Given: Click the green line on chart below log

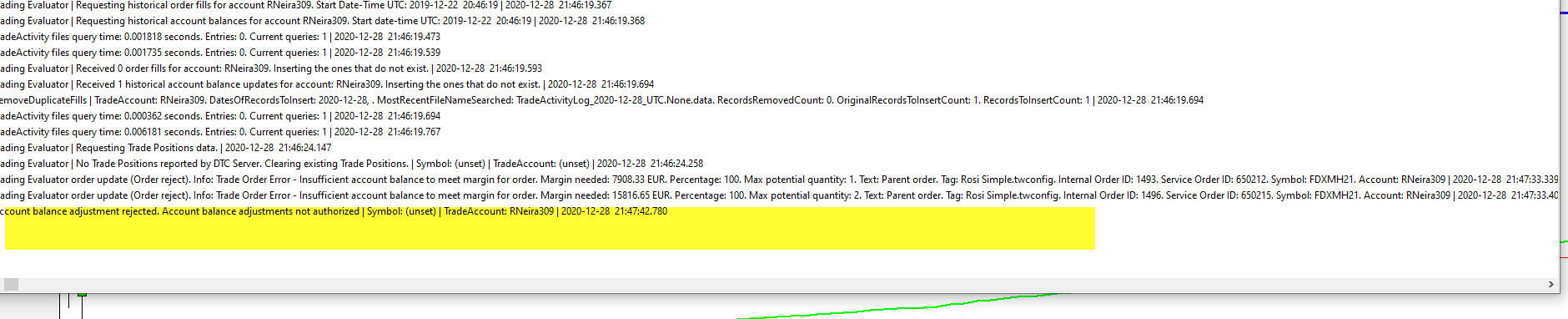Looking at the screenshot, I should (897, 305).
